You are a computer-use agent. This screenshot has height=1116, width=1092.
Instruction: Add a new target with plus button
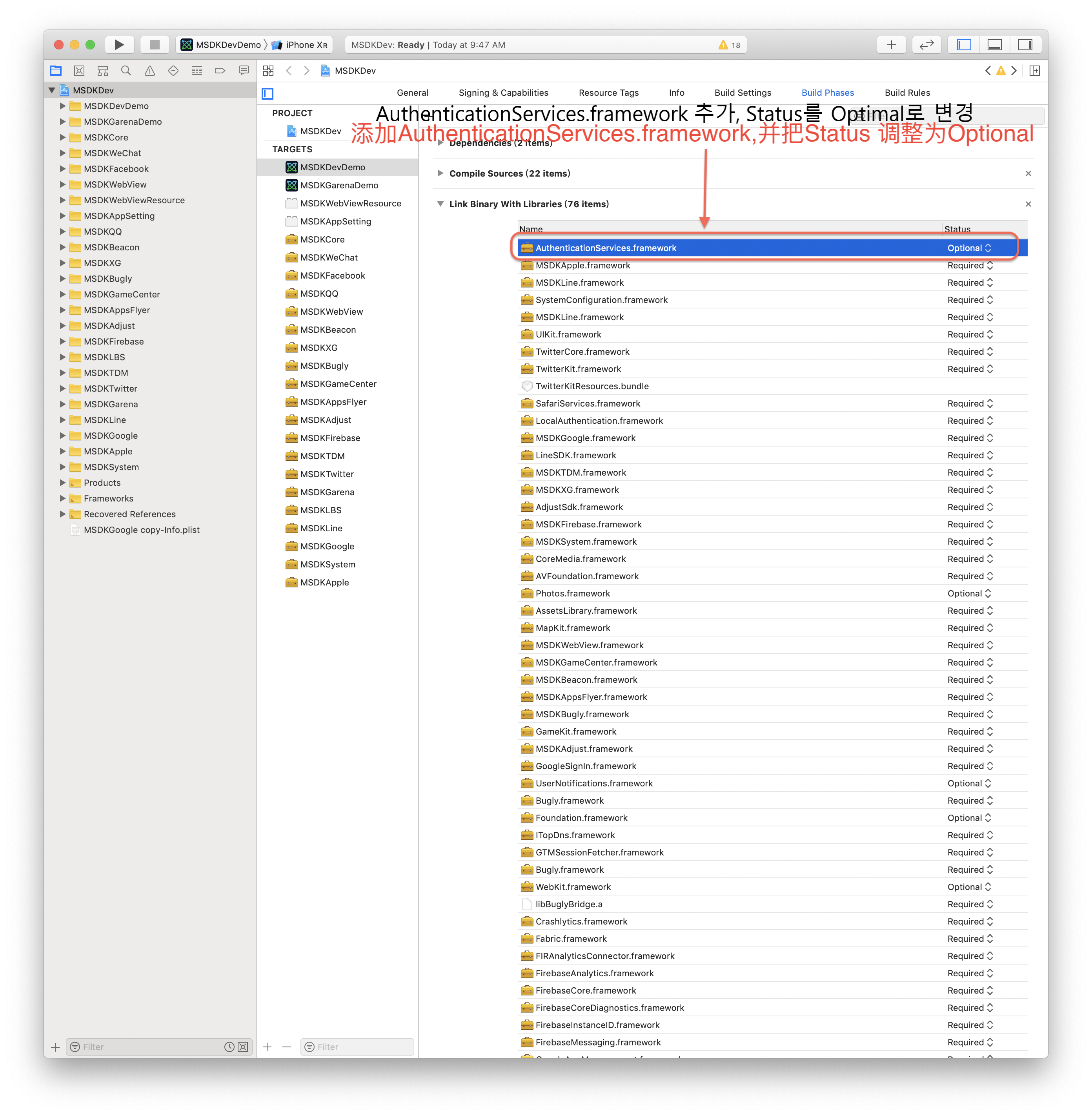(x=267, y=1047)
